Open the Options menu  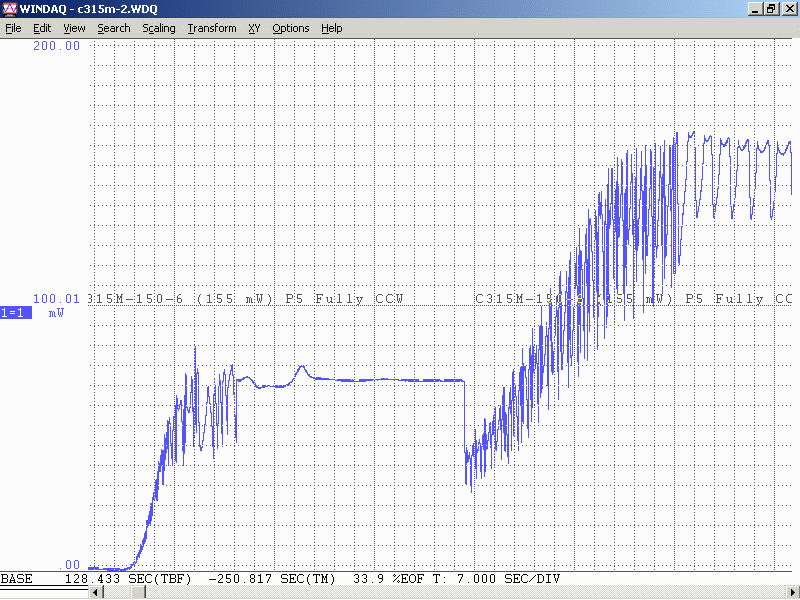(291, 28)
